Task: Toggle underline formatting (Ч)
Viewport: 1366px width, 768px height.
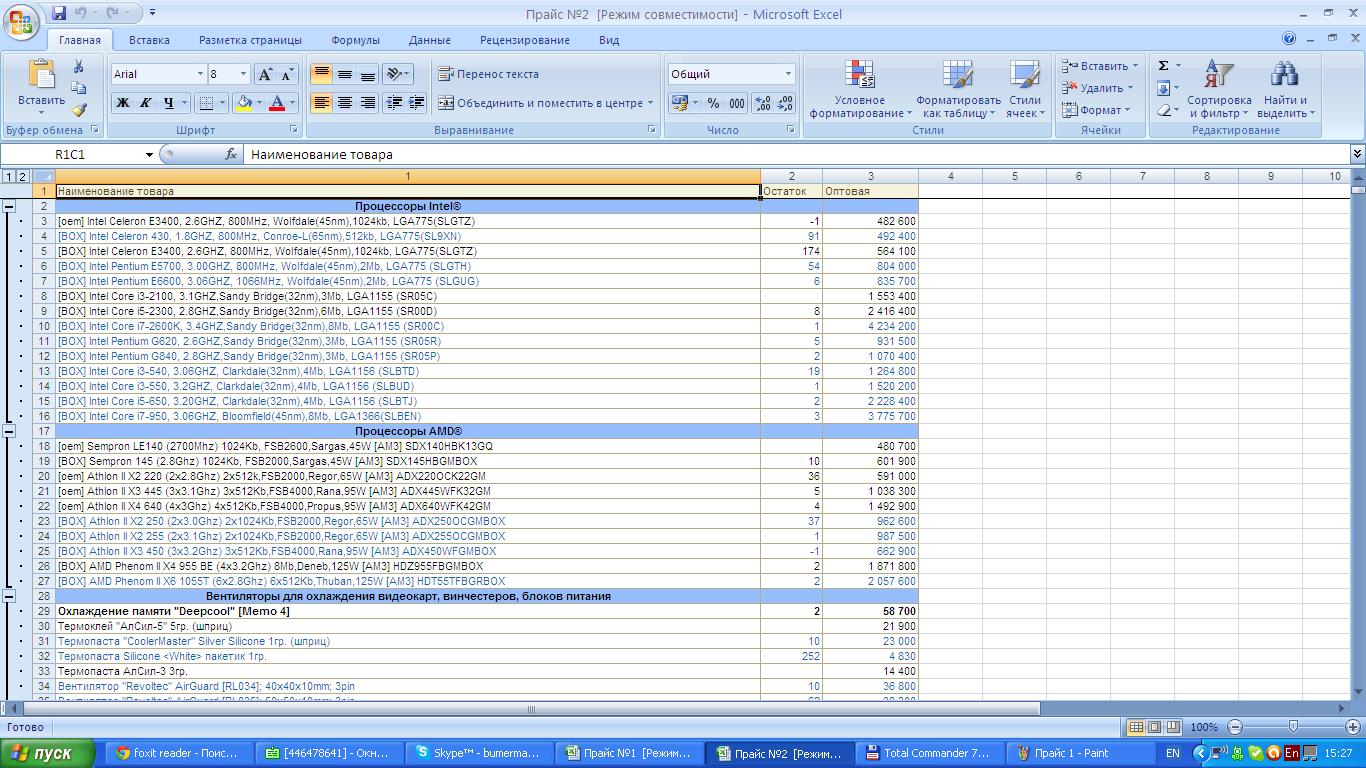Action: (x=169, y=102)
